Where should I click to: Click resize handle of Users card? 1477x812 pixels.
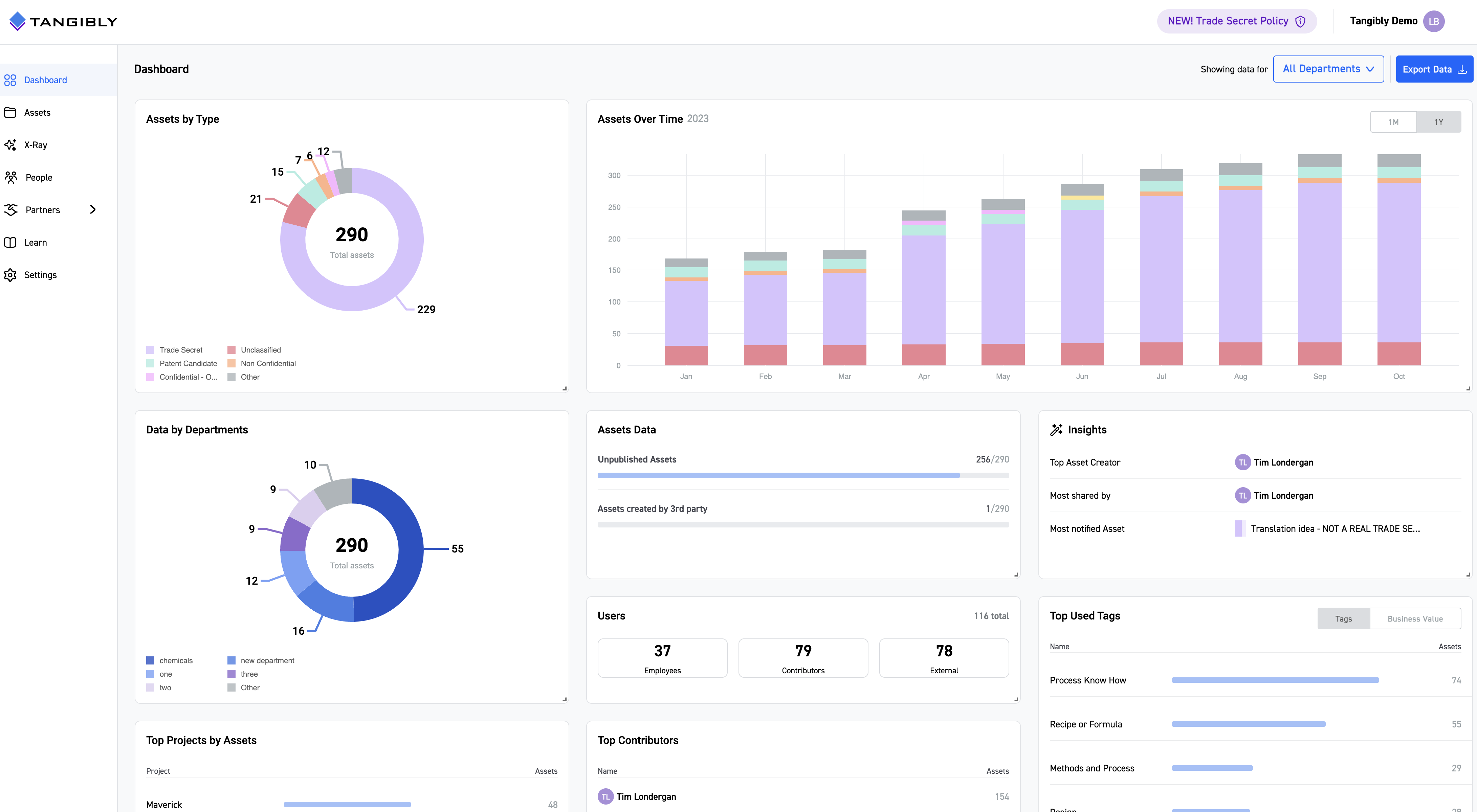(1016, 699)
